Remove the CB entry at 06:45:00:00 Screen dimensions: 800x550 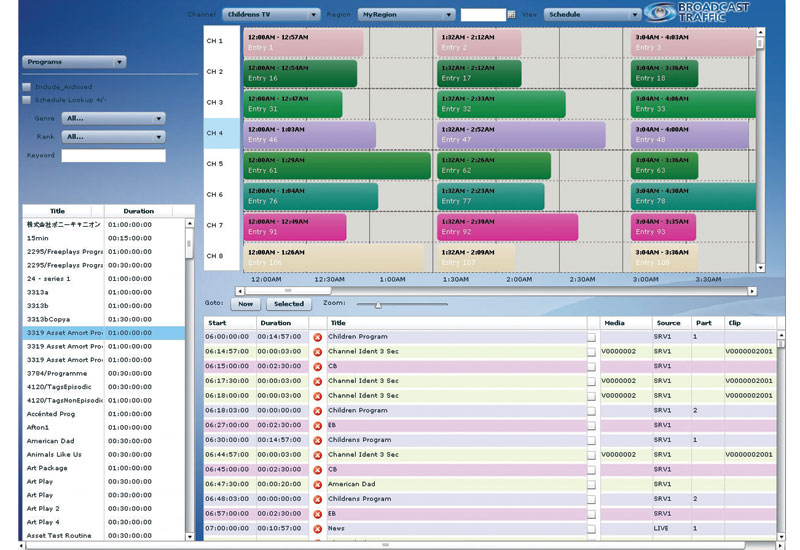(x=317, y=470)
